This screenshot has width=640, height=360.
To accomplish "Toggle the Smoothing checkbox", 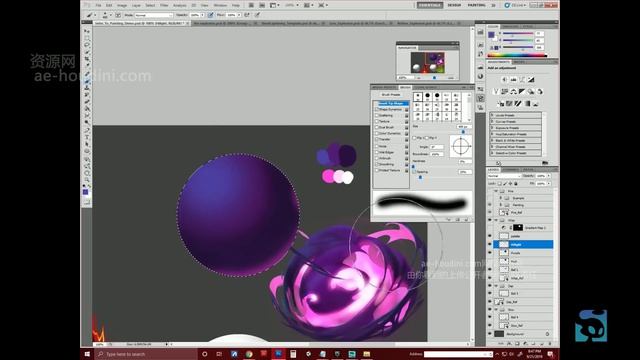I will coord(377,164).
